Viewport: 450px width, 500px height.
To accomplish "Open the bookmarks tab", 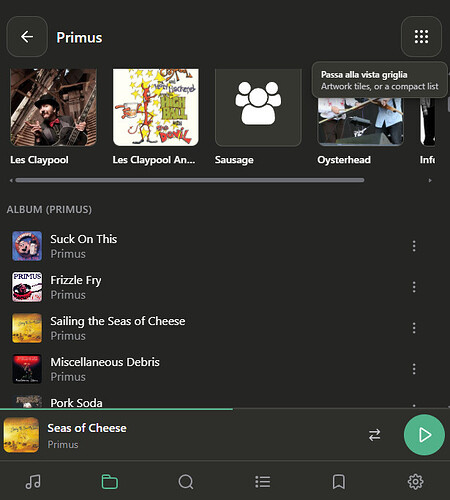I will coord(339,482).
